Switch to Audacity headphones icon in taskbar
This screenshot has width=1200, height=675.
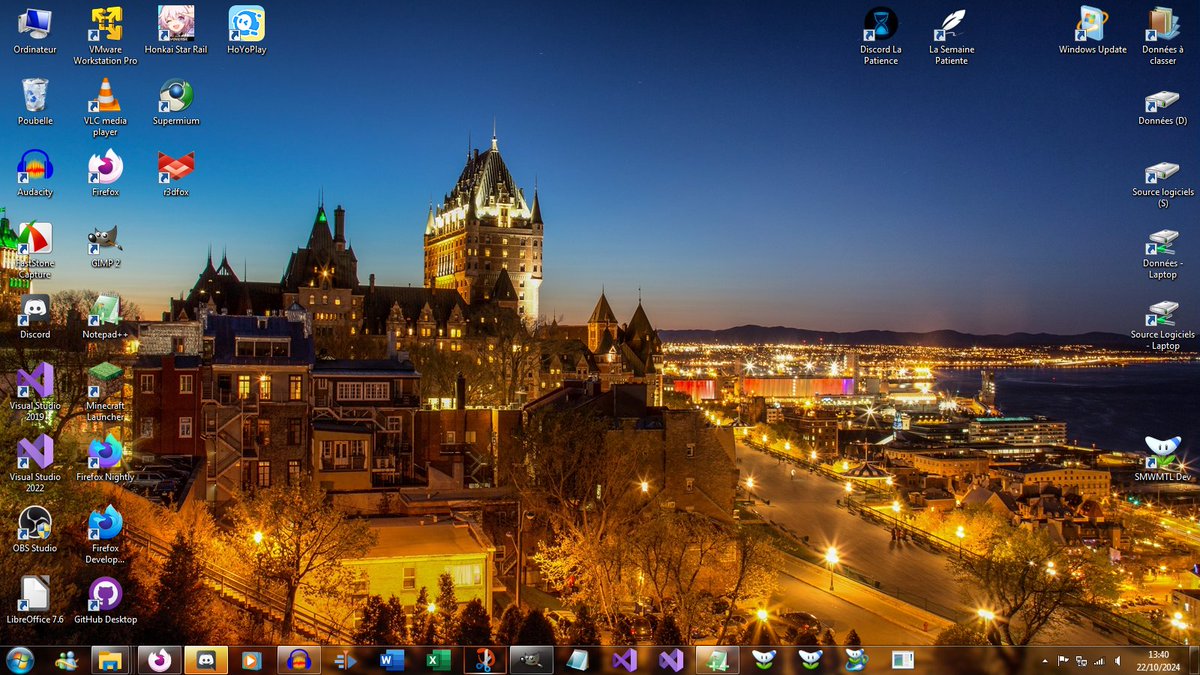tap(298, 660)
